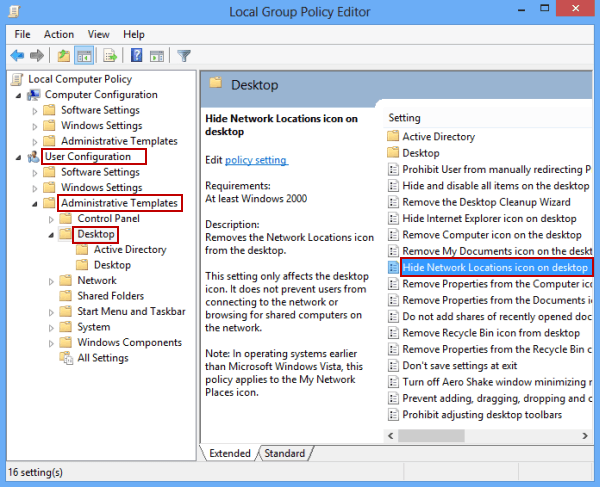
Task: Close the Local Group Policy Editor window
Action: click(x=575, y=8)
